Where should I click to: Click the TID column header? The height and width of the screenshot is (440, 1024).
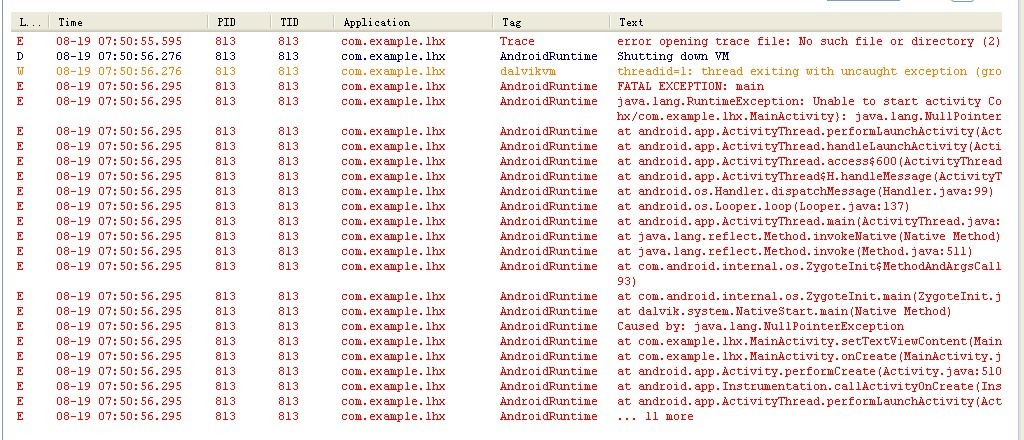pyautogui.click(x=302, y=22)
